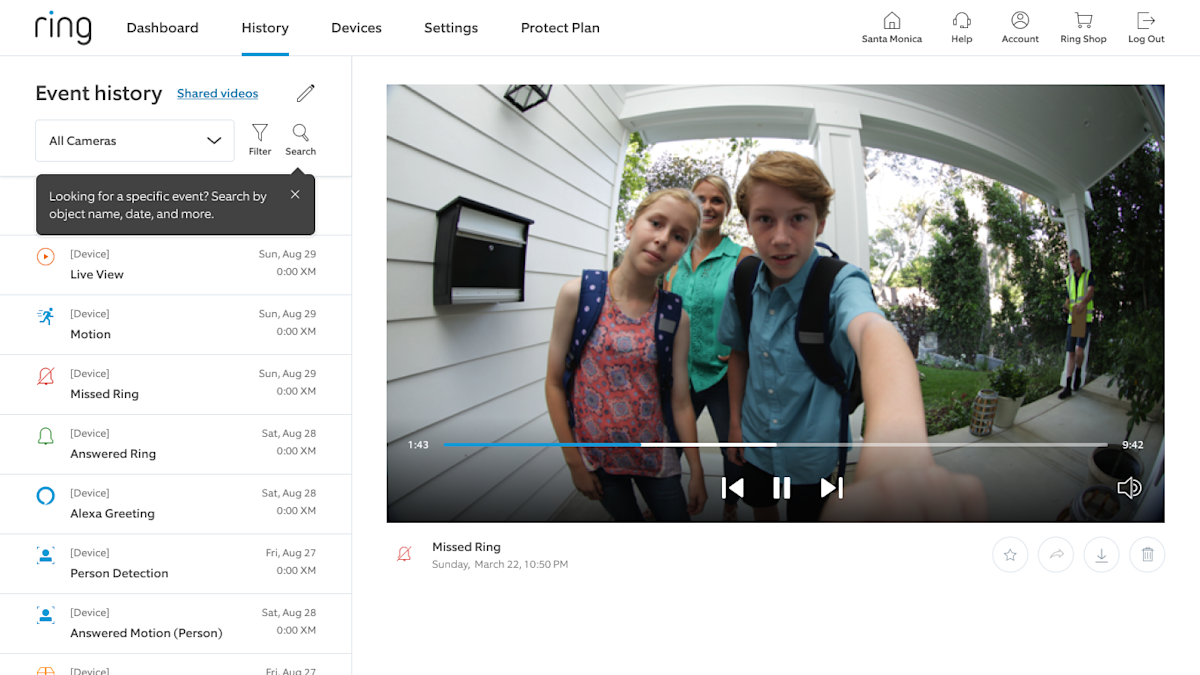This screenshot has height=675, width=1200.
Task: Share the current video with arrow icon
Action: 1056,555
